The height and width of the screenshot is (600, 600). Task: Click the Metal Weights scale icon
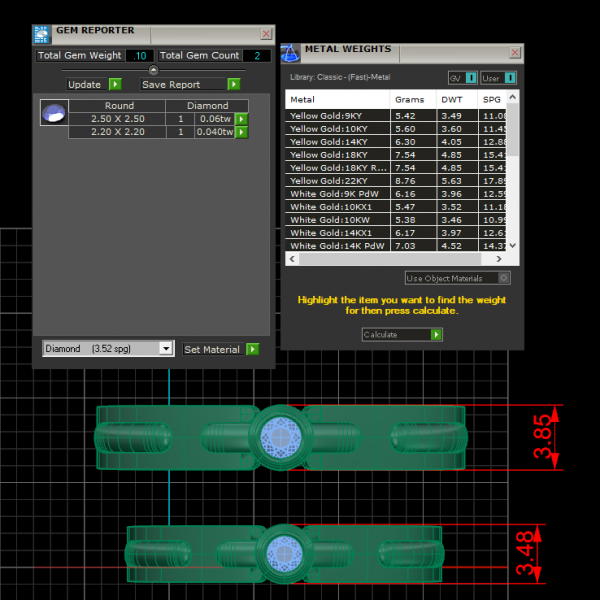(x=289, y=53)
